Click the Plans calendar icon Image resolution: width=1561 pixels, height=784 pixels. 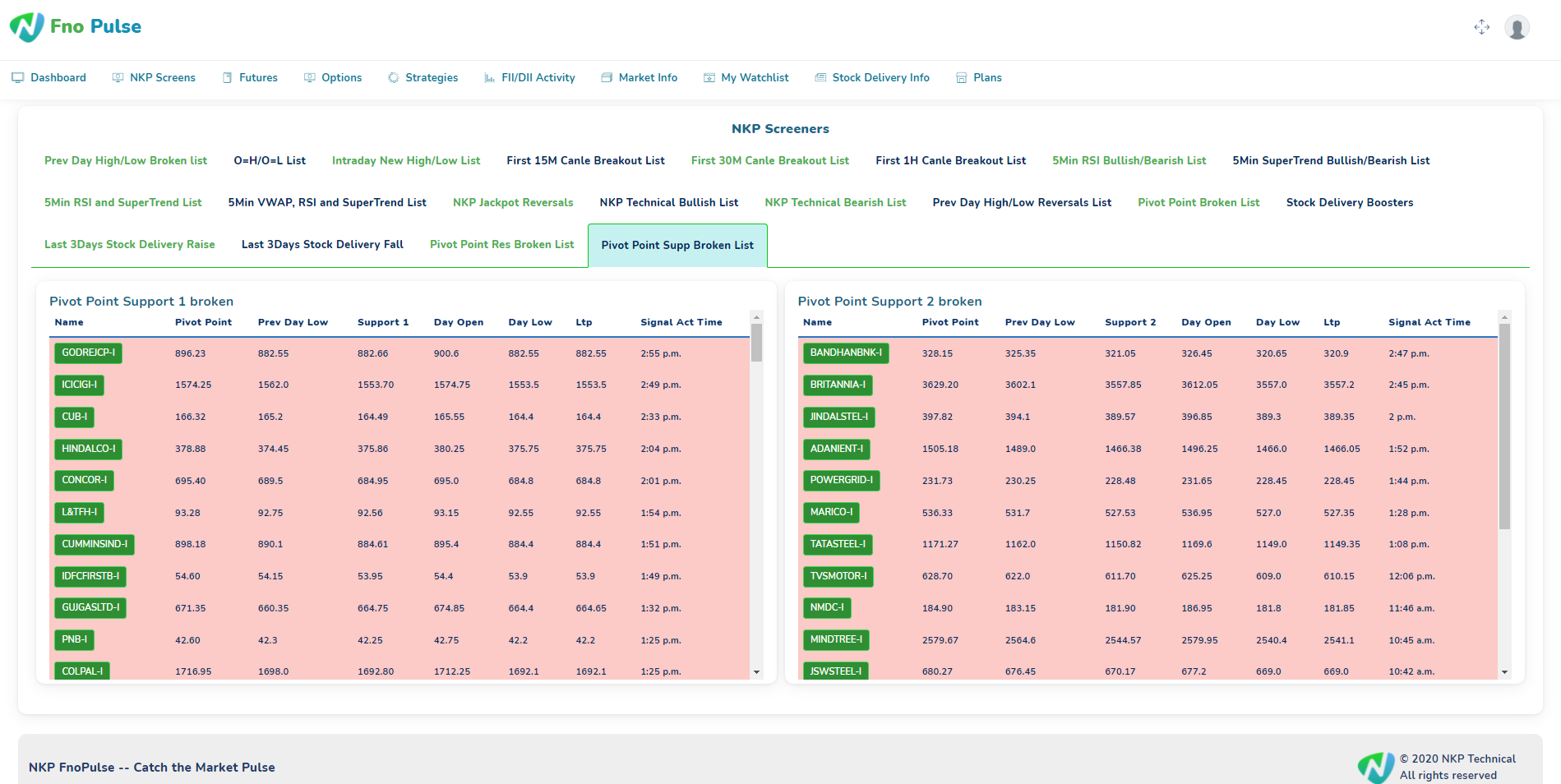(x=961, y=78)
